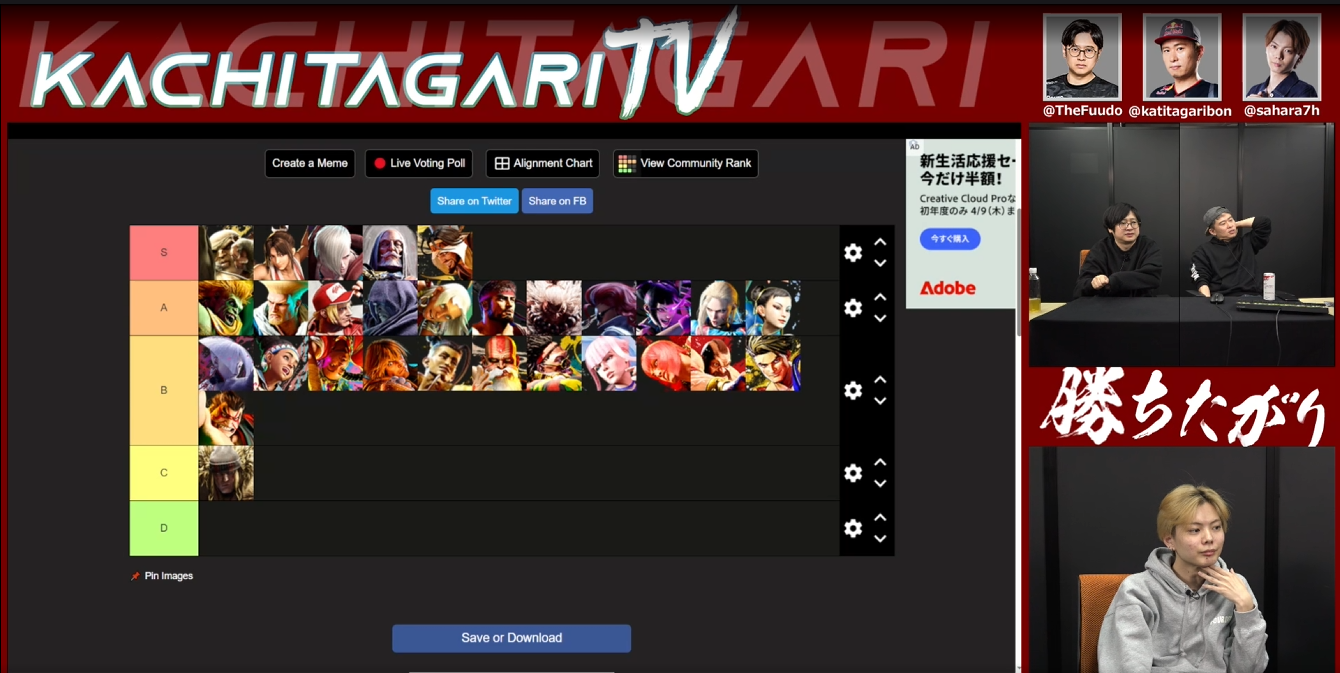Move A tier row up with arrow

(x=880, y=297)
